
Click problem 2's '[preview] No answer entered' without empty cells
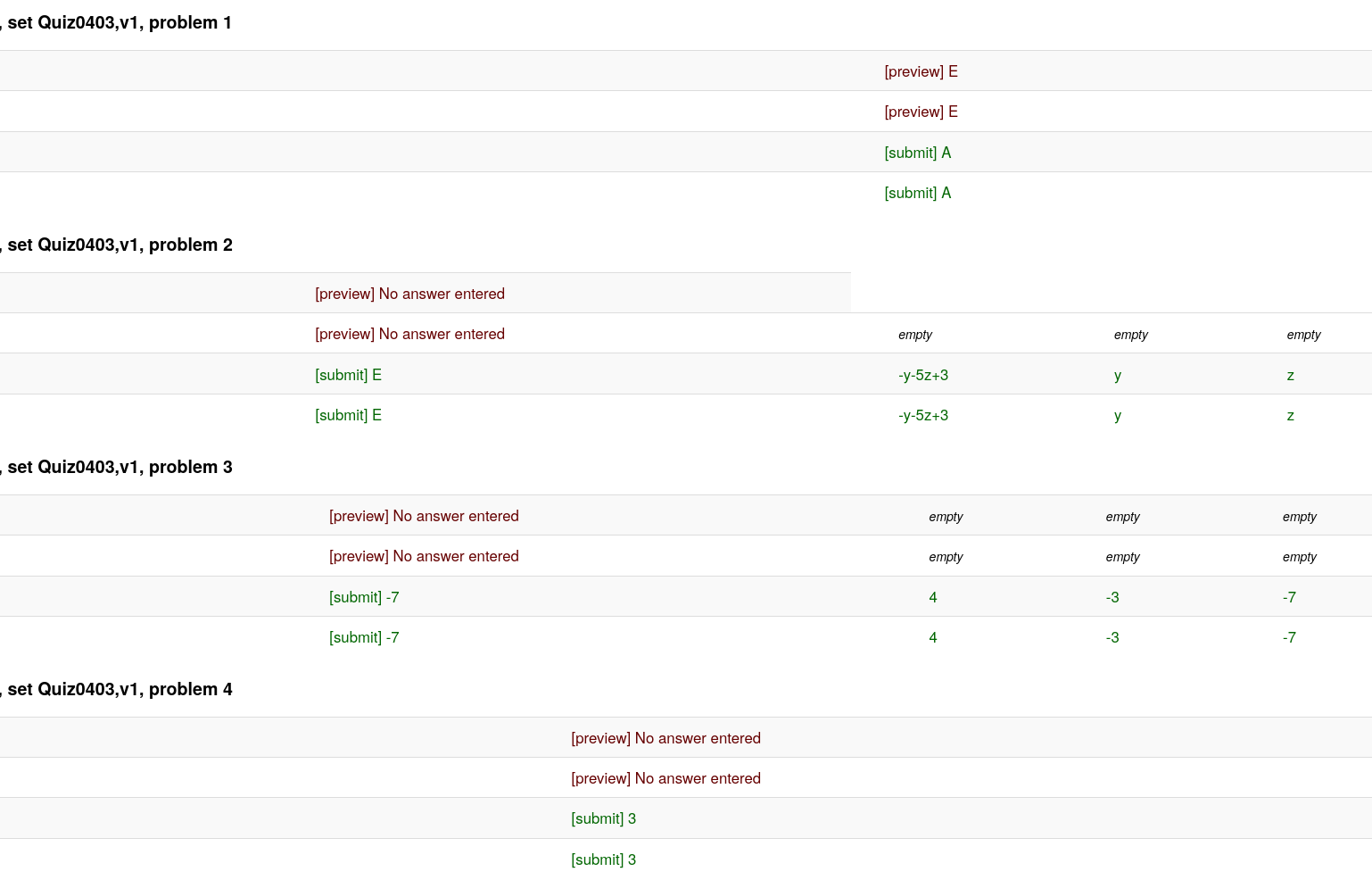[x=409, y=294]
